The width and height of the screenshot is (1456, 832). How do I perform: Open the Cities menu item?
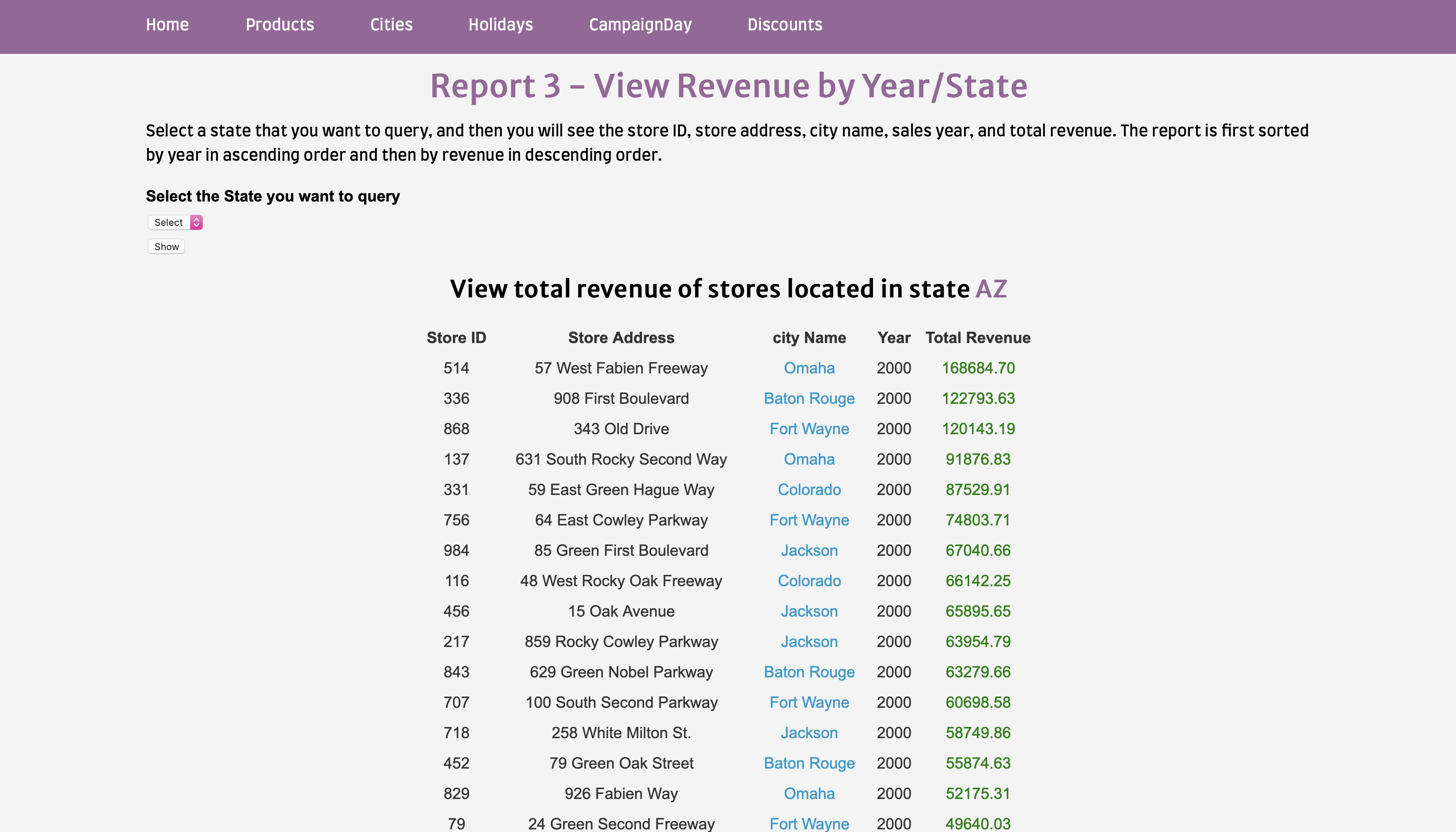tap(391, 25)
